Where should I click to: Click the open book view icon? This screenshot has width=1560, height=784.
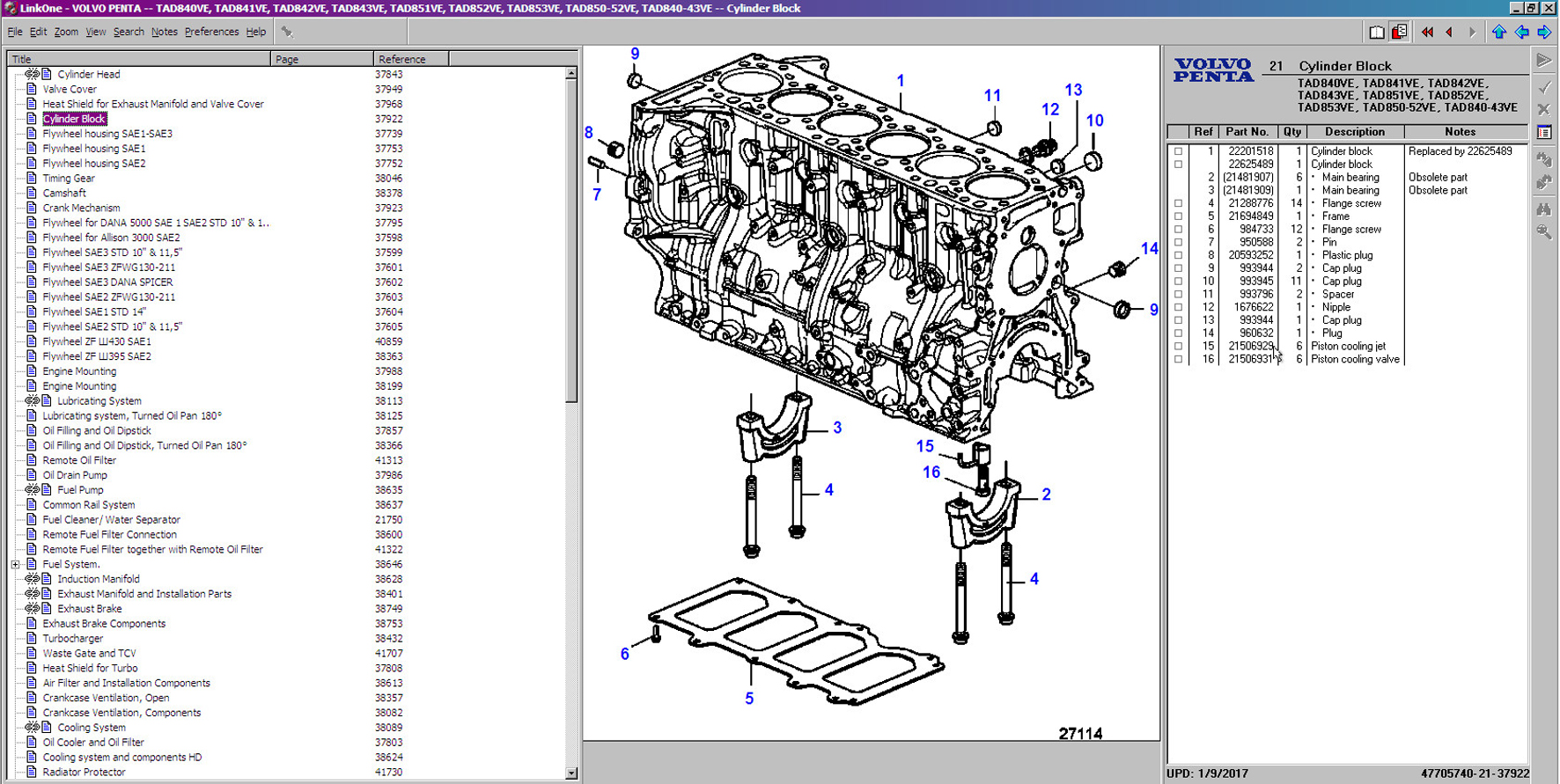(x=1377, y=33)
